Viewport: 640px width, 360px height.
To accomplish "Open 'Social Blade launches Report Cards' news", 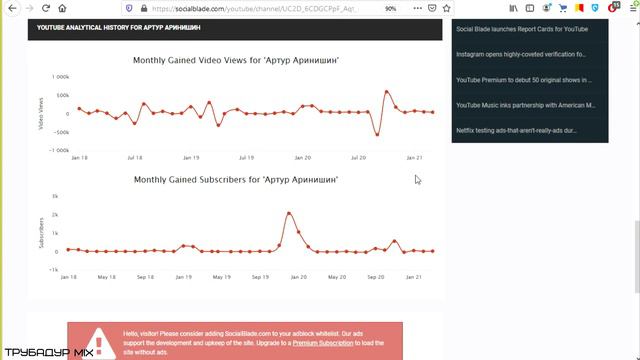I will click(x=522, y=29).
